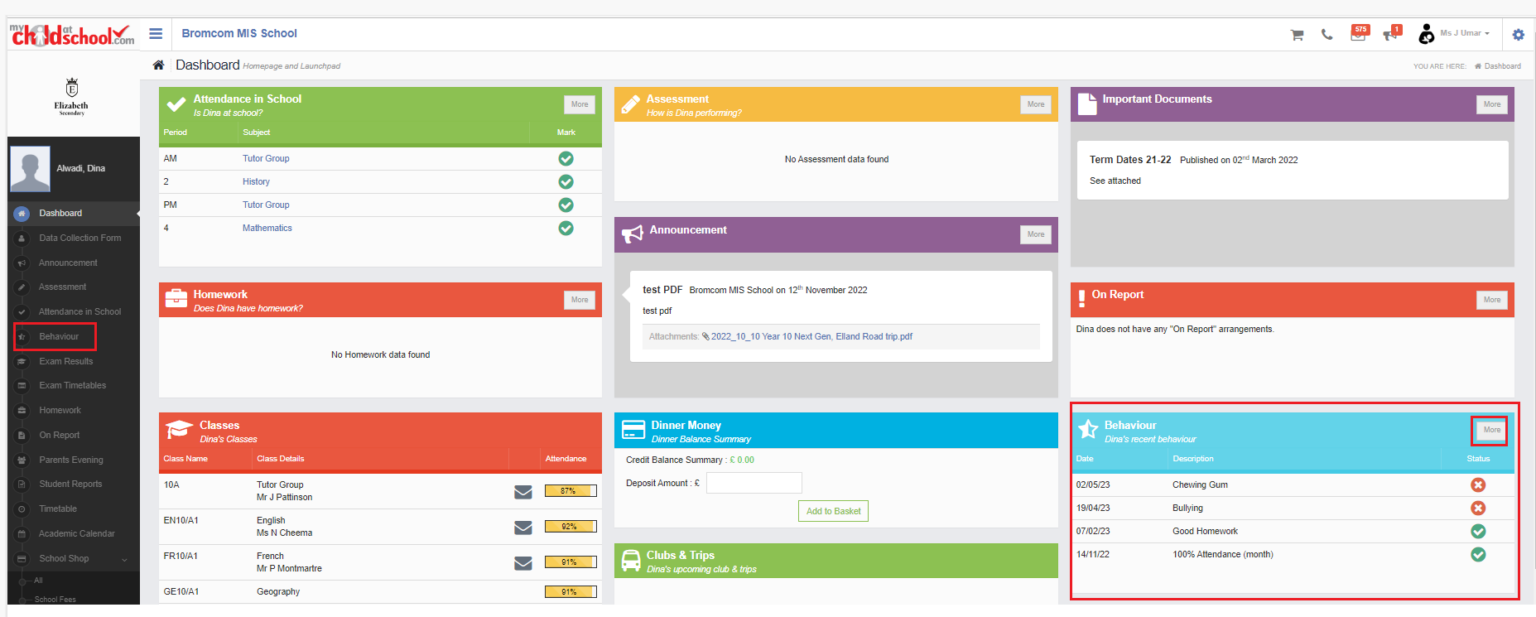
Task: Click the Deposit Amount input field
Action: coord(754,483)
